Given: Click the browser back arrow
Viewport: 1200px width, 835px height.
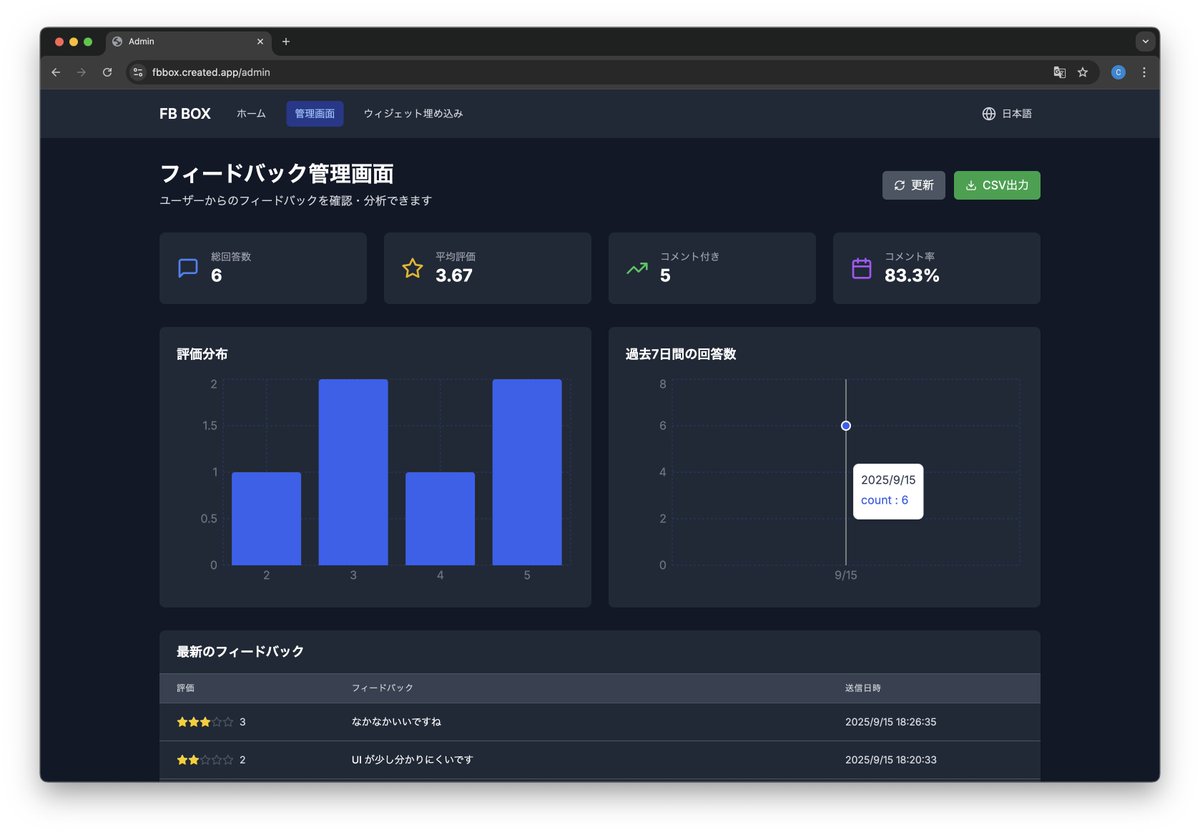Looking at the screenshot, I should click(x=56, y=72).
